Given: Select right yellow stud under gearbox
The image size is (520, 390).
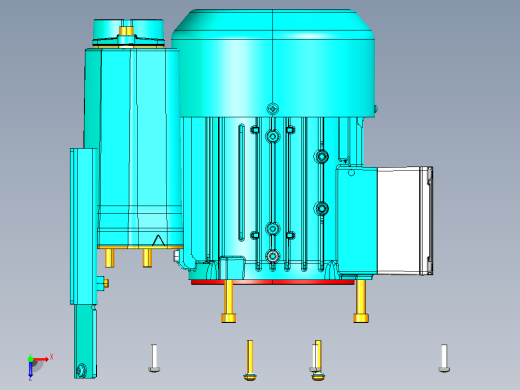Looking at the screenshot, I should click(147, 258).
